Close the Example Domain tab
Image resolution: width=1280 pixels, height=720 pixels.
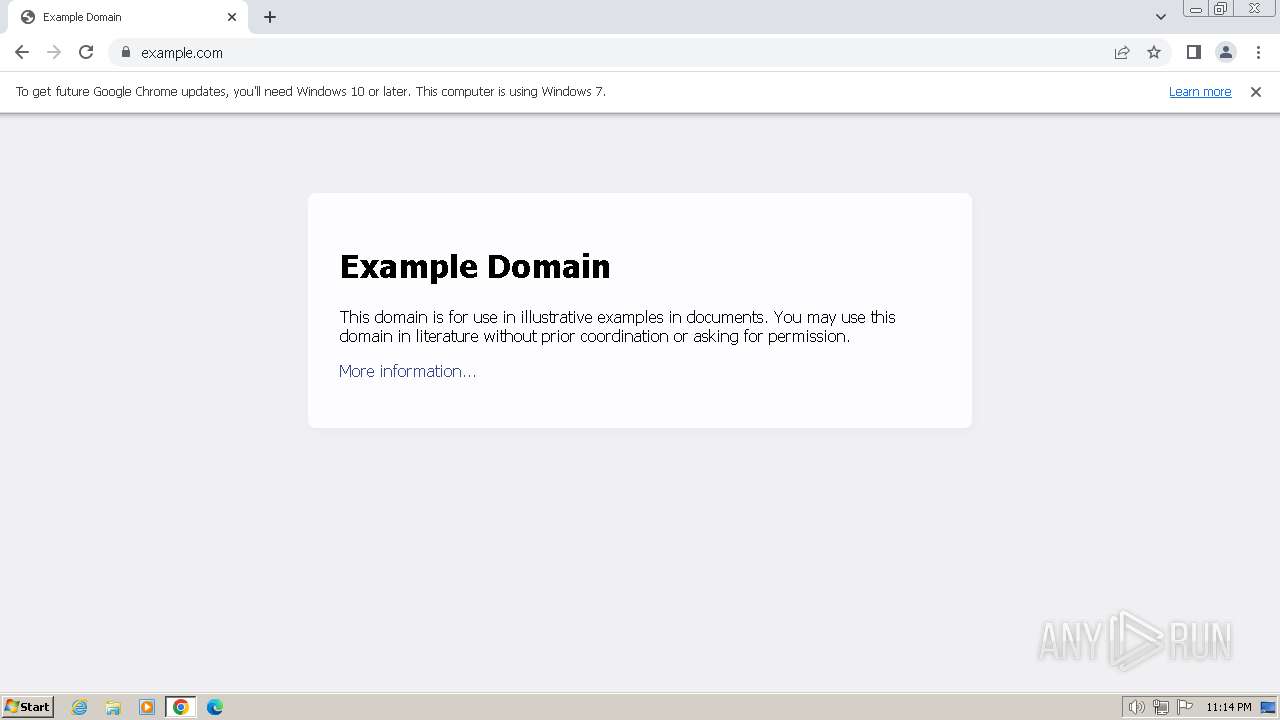[232, 17]
